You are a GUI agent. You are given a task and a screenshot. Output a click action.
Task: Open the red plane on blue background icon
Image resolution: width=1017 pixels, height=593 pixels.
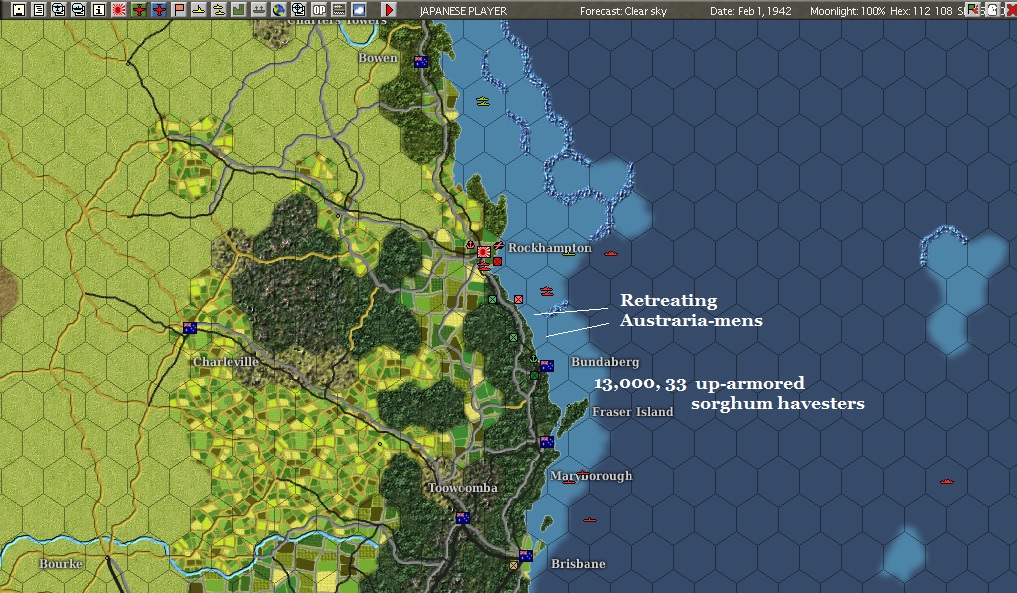tap(159, 10)
